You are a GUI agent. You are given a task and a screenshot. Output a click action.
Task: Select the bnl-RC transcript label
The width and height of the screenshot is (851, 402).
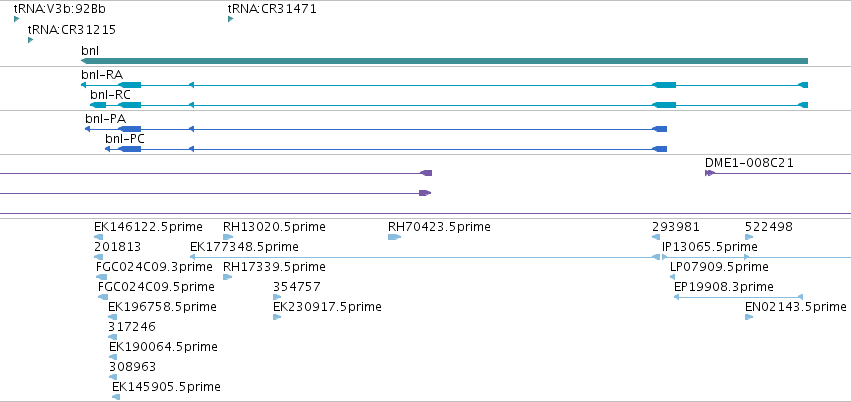click(x=110, y=95)
